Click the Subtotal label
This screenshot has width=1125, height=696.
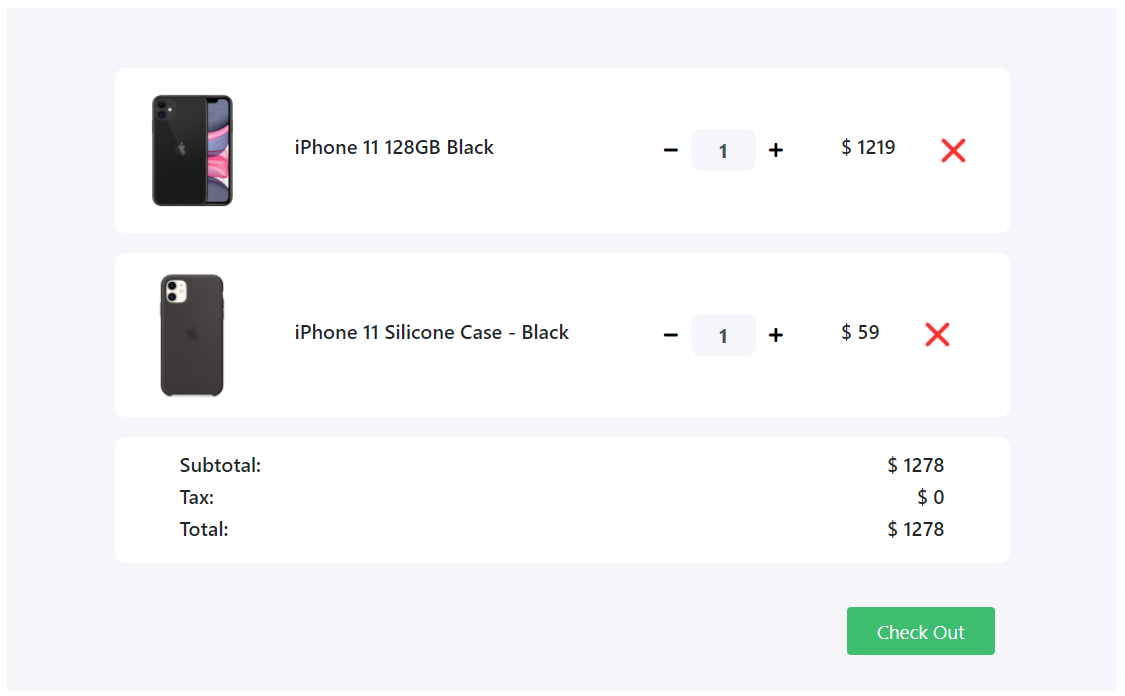pos(220,466)
